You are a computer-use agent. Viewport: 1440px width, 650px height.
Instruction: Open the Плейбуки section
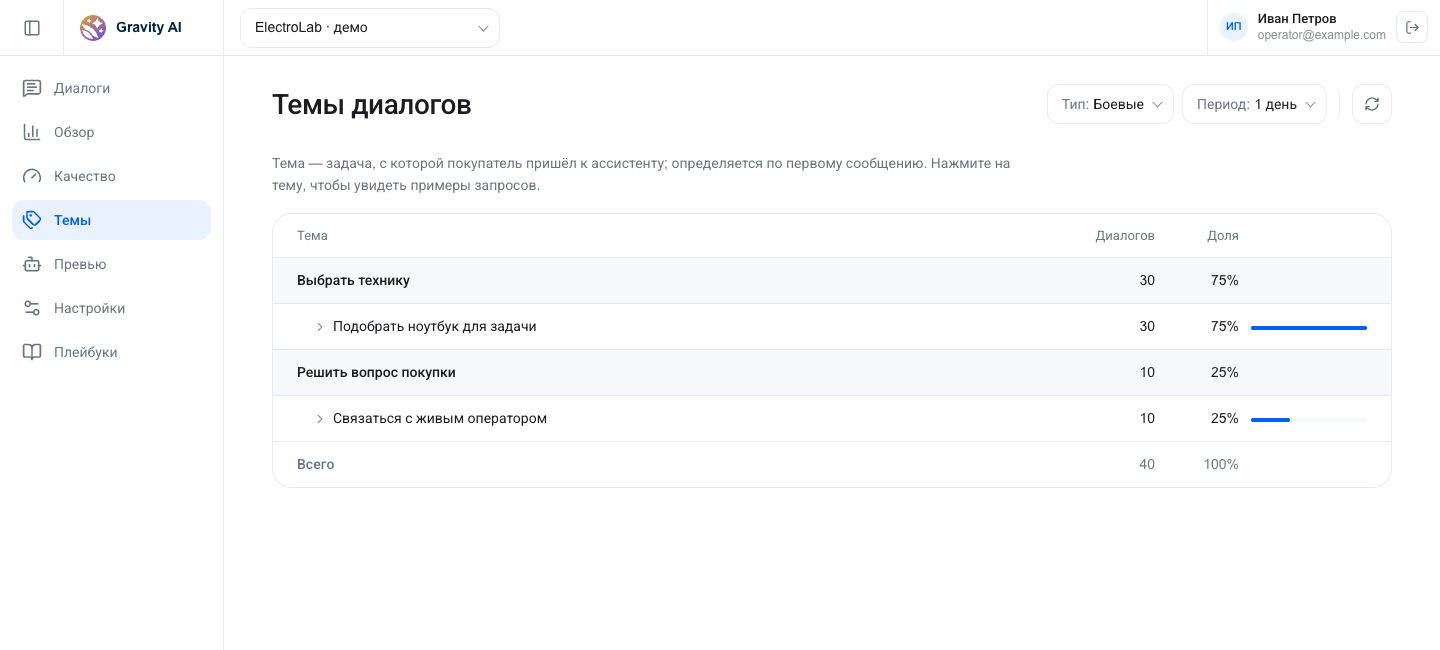[111, 352]
